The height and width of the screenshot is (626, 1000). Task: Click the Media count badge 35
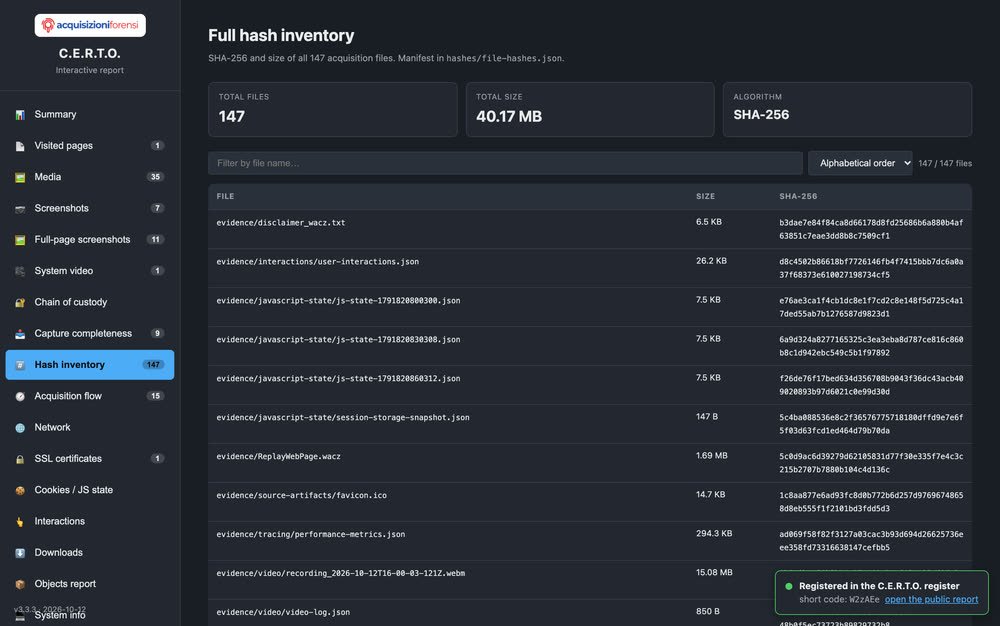click(155, 177)
